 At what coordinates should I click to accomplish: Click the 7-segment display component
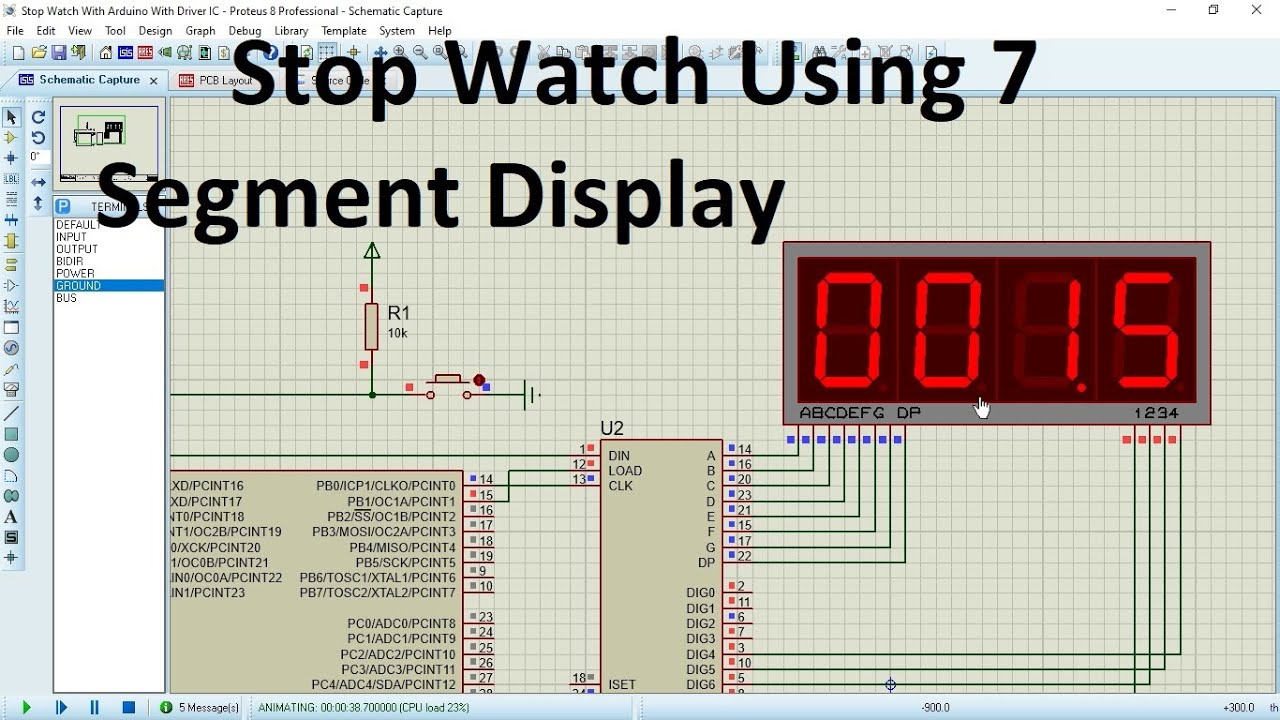click(997, 333)
